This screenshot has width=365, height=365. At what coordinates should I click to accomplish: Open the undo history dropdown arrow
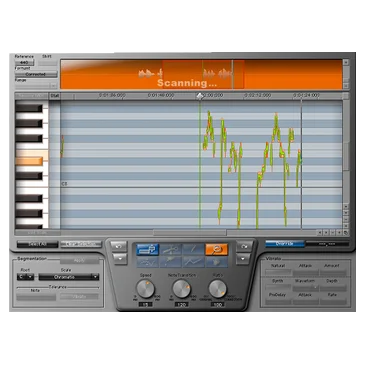click(119, 258)
